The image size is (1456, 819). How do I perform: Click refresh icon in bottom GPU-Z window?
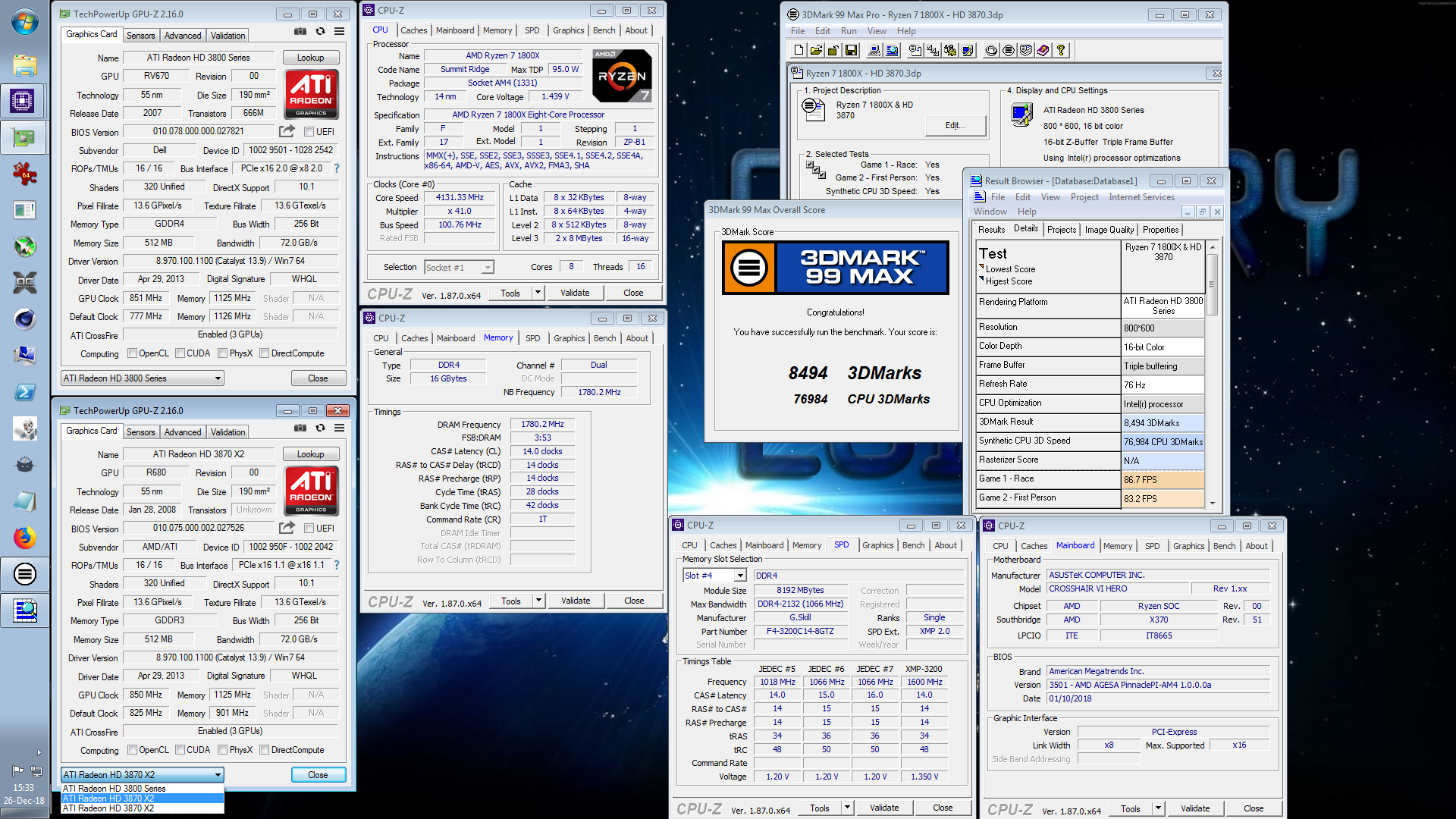coord(320,428)
